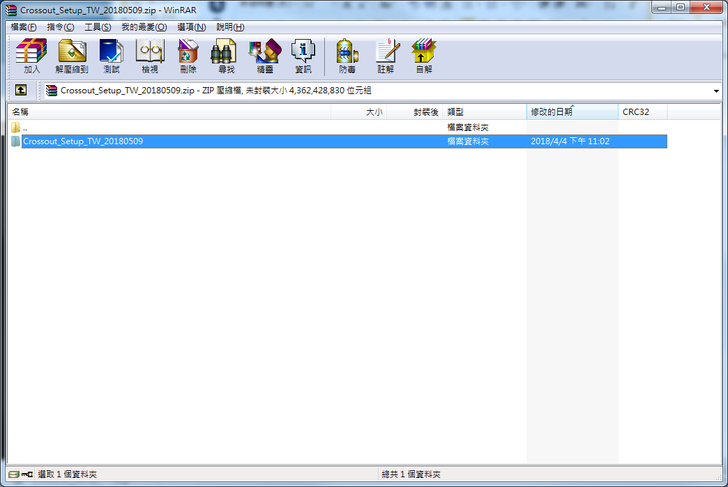Click the 解壓縮到 (Extract To) icon
728x487 pixels.
(x=72, y=56)
